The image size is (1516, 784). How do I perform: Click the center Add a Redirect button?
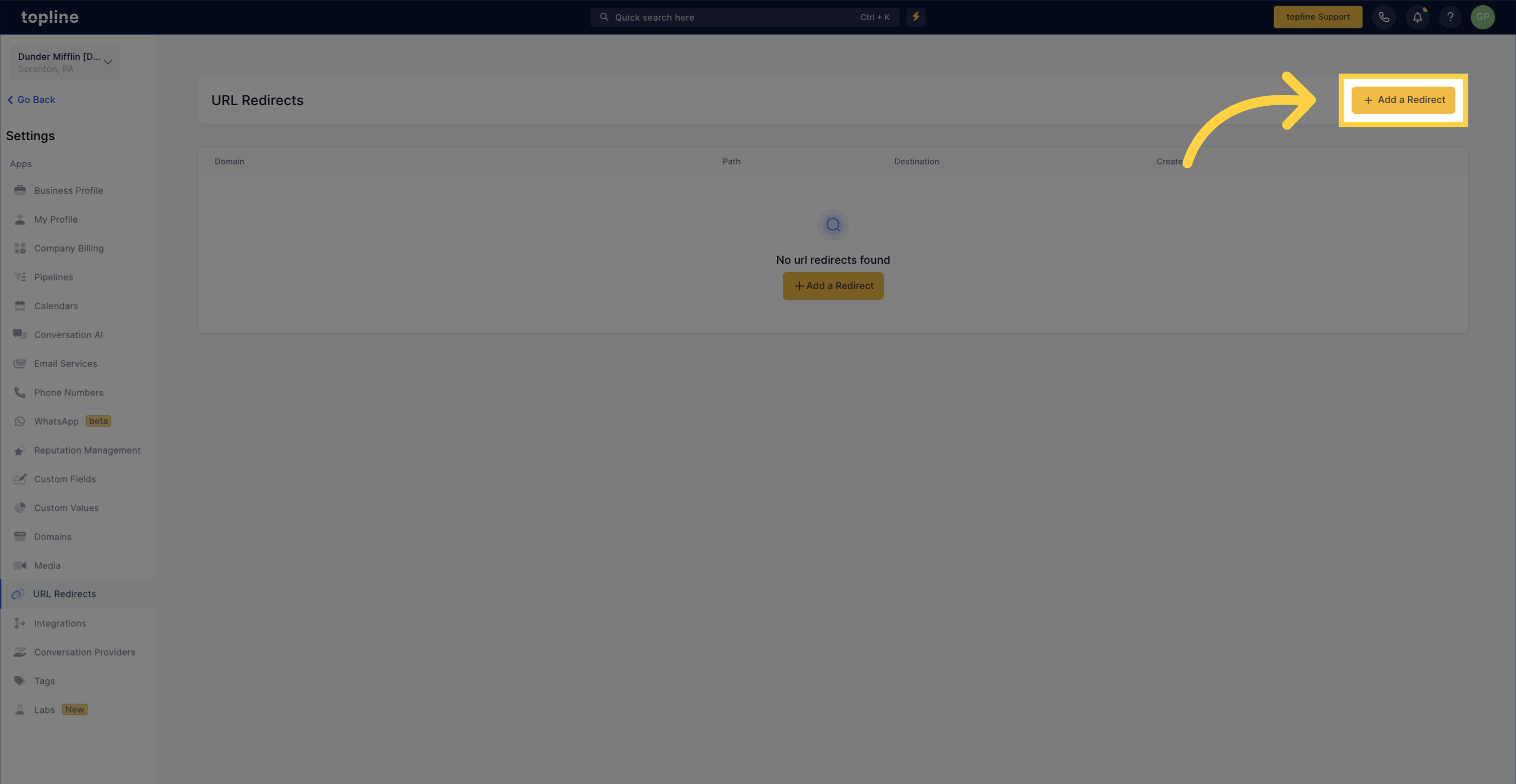point(833,285)
